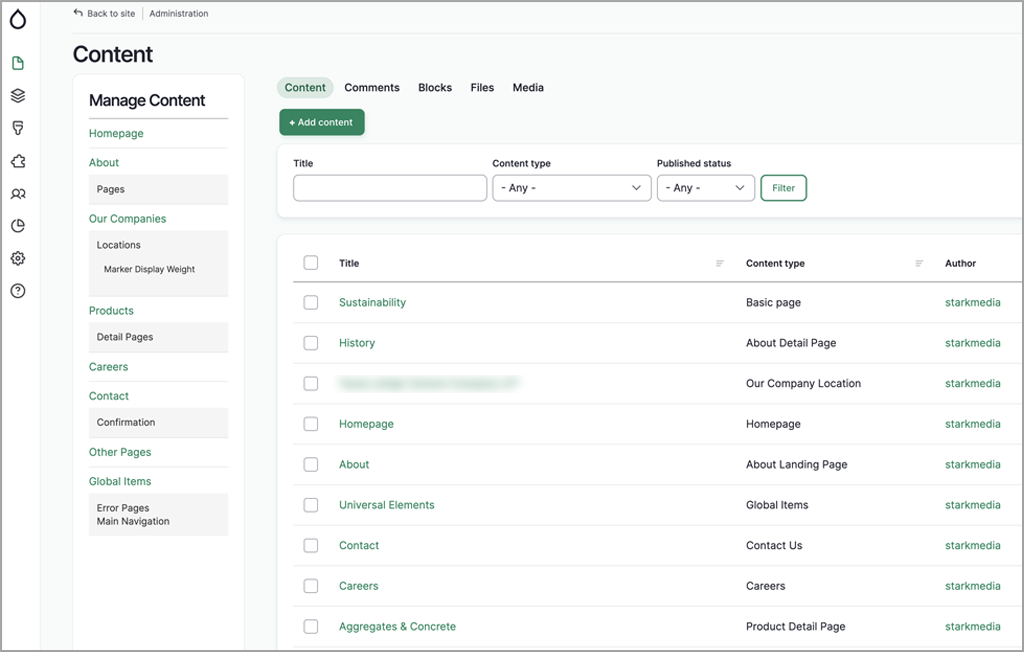Toggle the select-all checkbox in table header
The width and height of the screenshot is (1024, 652).
311,263
